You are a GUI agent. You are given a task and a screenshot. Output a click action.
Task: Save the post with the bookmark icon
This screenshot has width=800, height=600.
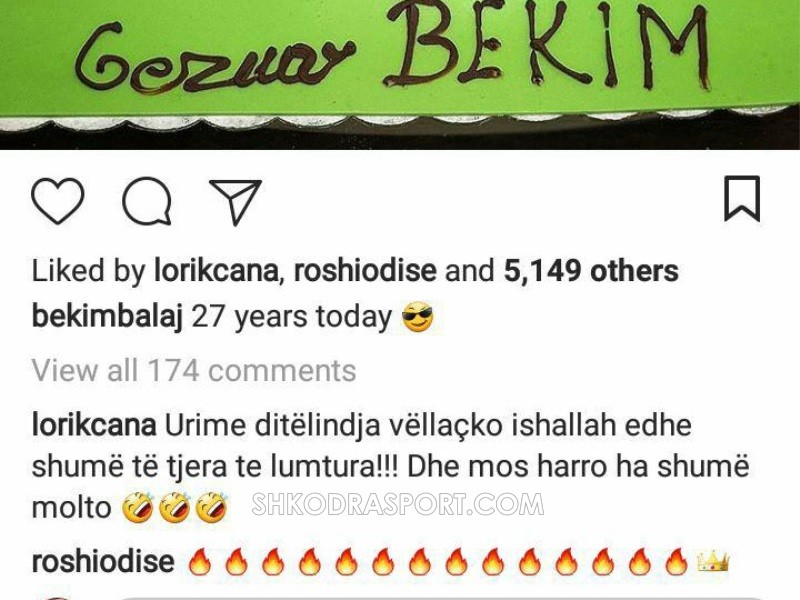742,199
